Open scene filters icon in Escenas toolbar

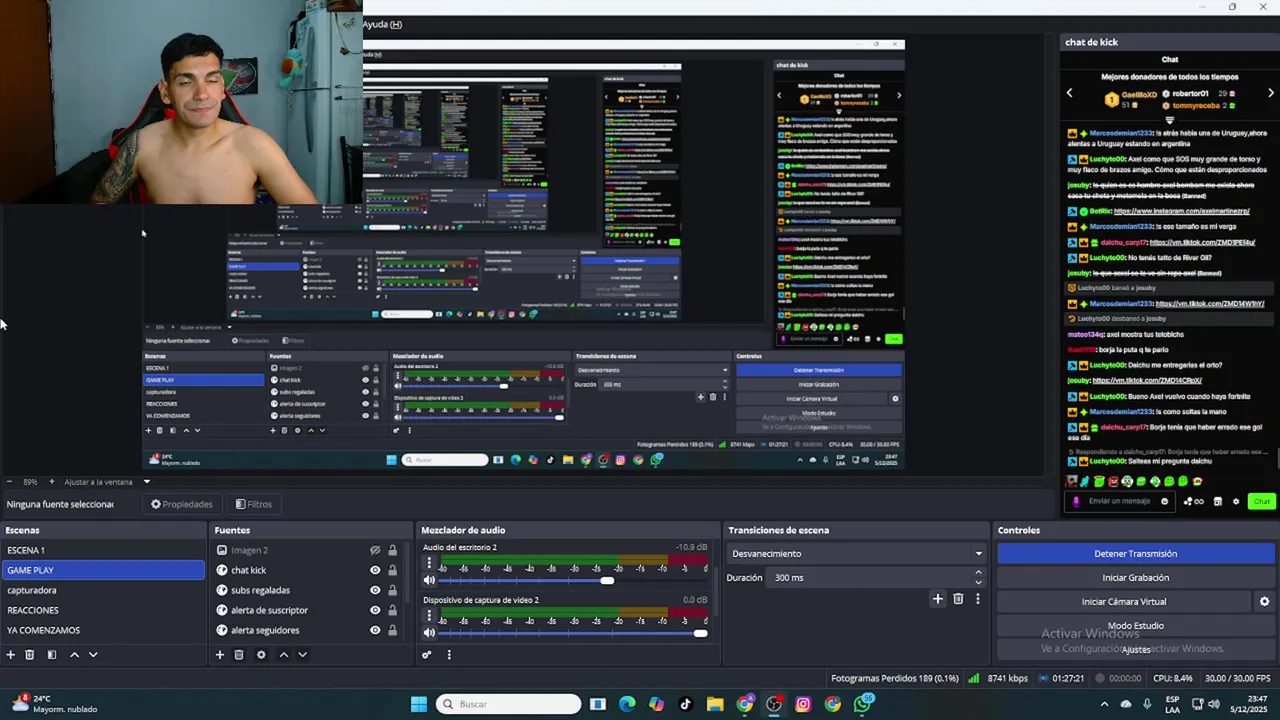[51, 655]
